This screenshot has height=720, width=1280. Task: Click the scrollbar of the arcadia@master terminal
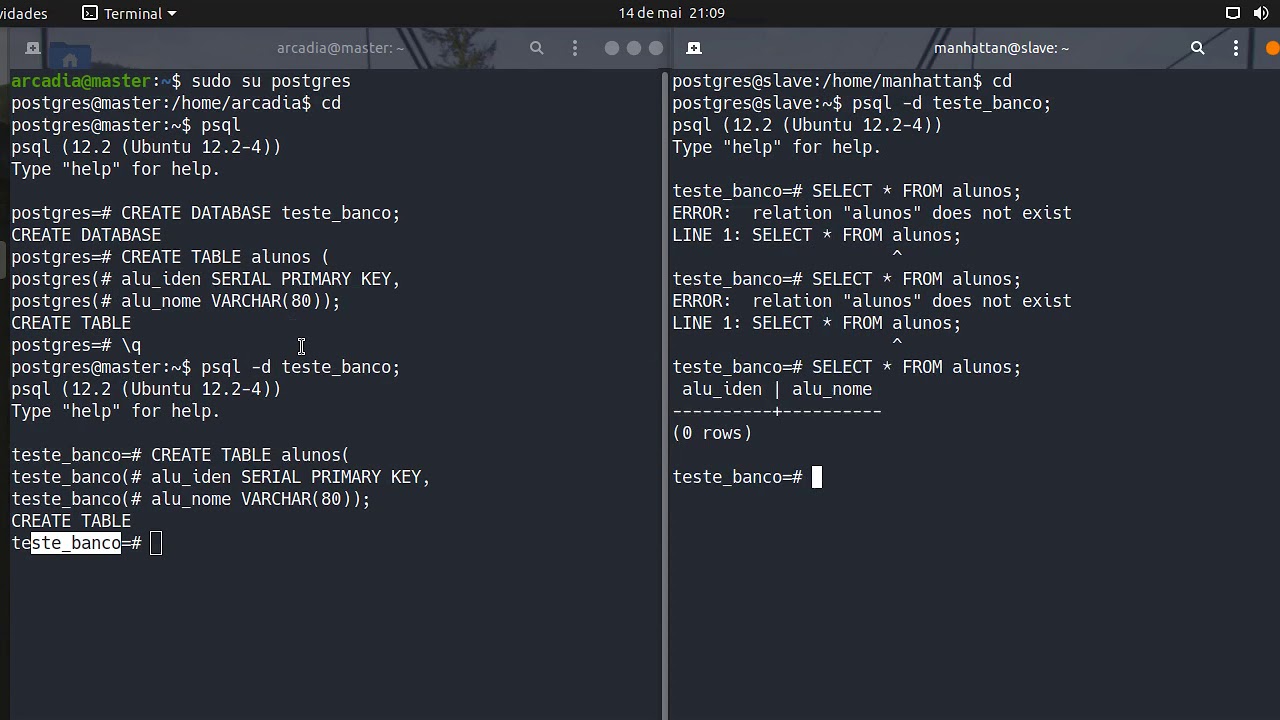tap(664, 395)
